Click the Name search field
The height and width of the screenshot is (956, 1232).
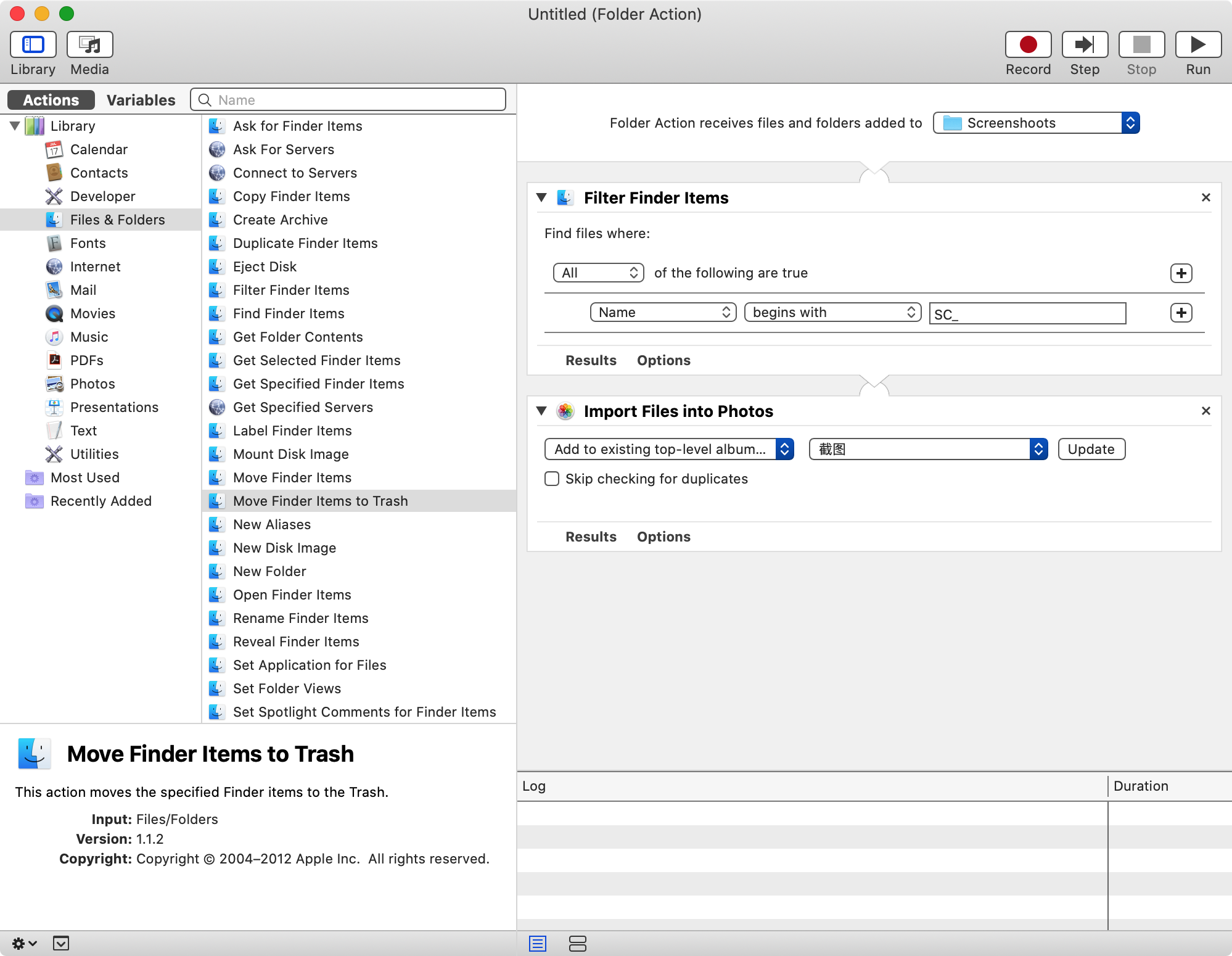click(x=348, y=100)
